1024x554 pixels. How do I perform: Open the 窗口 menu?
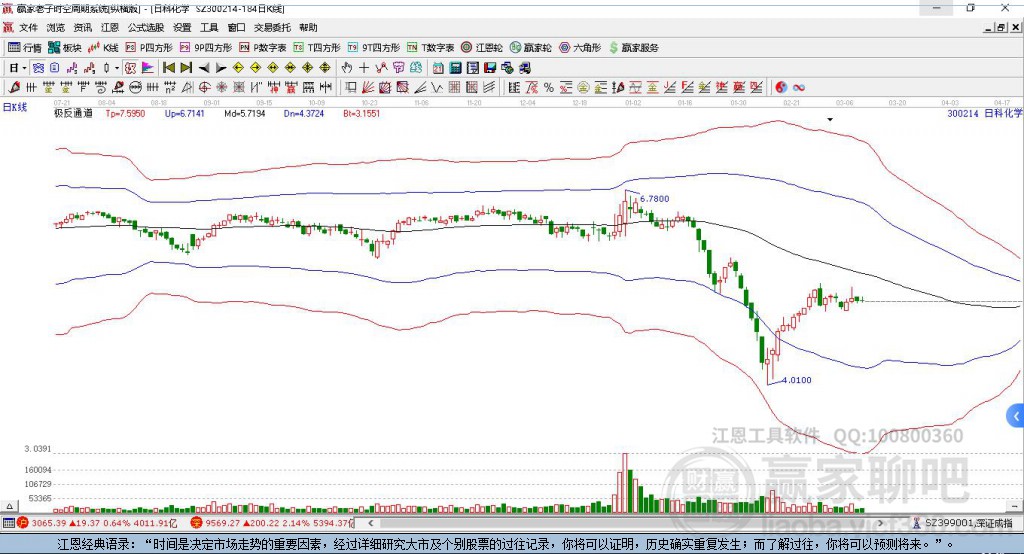236,27
